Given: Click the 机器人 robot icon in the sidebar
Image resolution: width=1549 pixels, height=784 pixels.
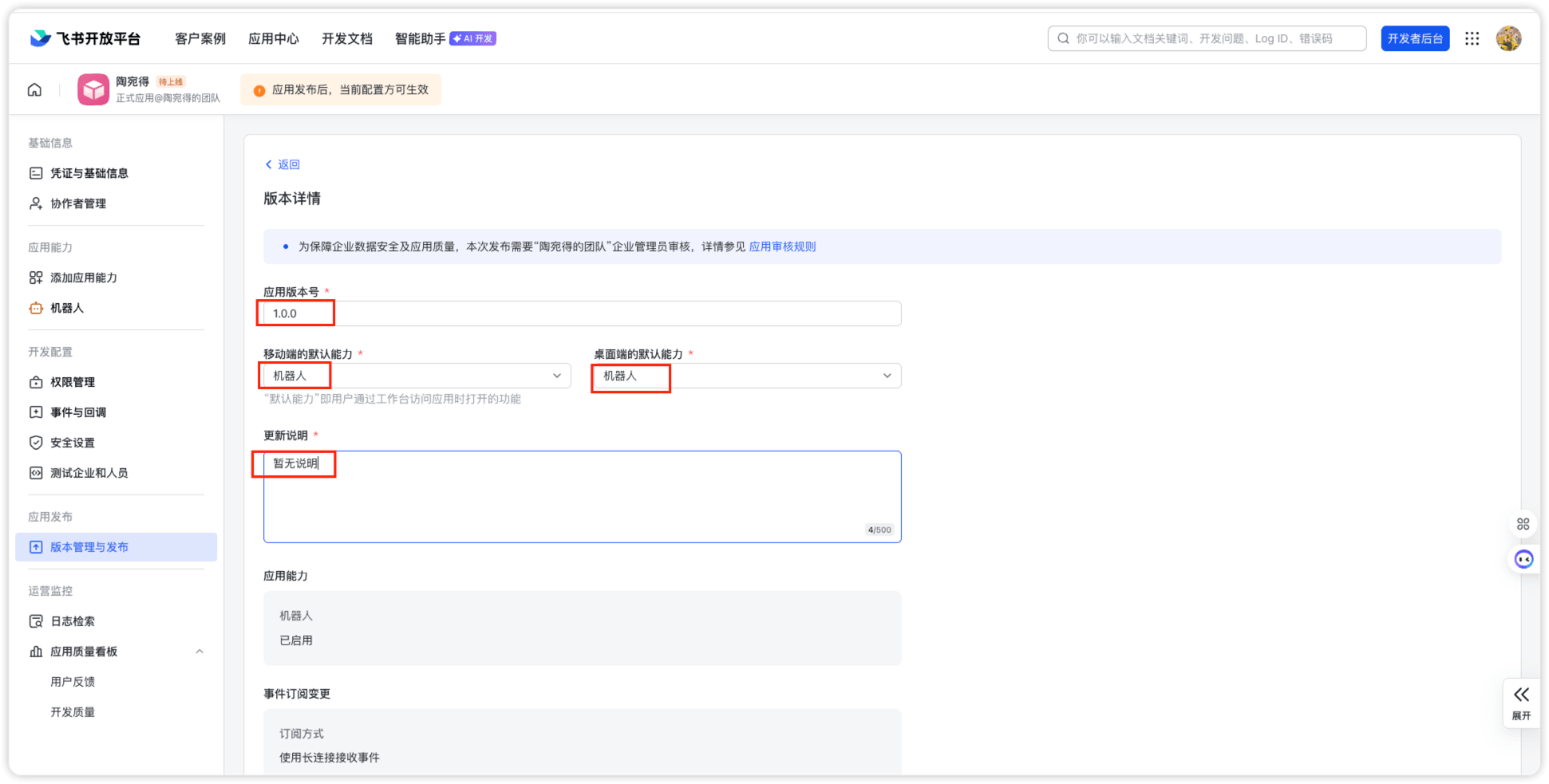Looking at the screenshot, I should 36,308.
